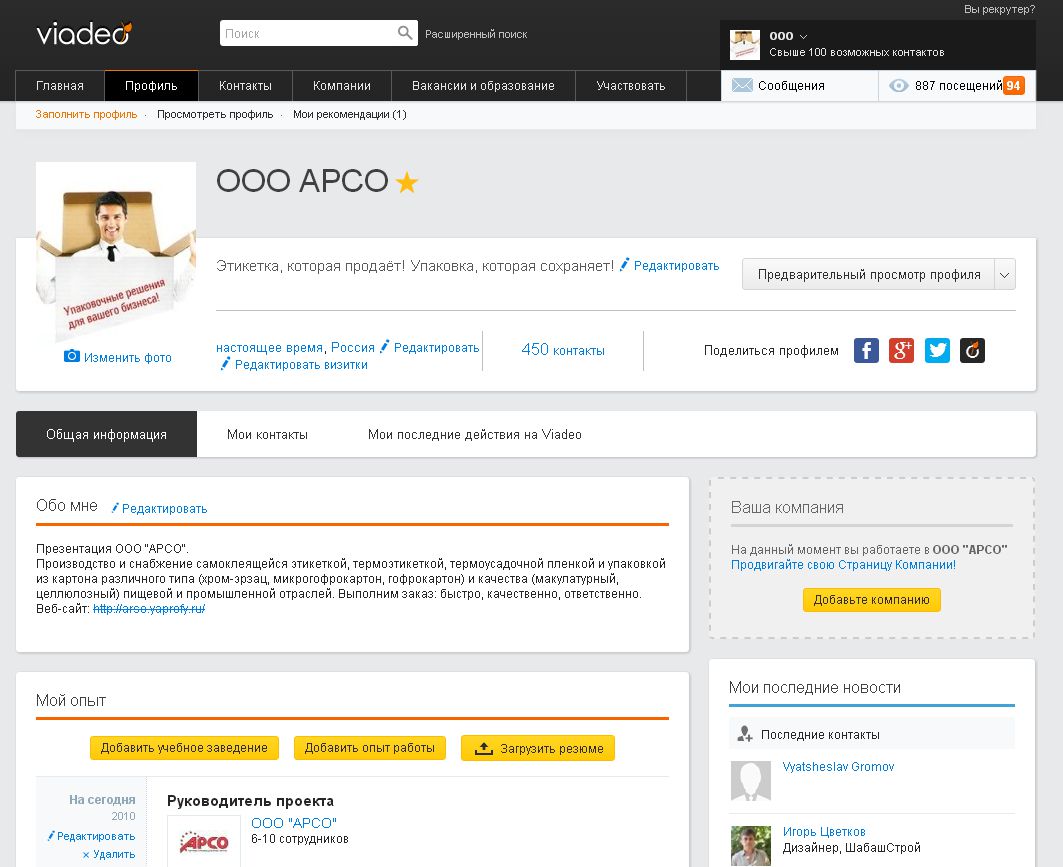The height and width of the screenshot is (867, 1063).
Task: Click the Добавьте компанию button
Action: (x=871, y=600)
